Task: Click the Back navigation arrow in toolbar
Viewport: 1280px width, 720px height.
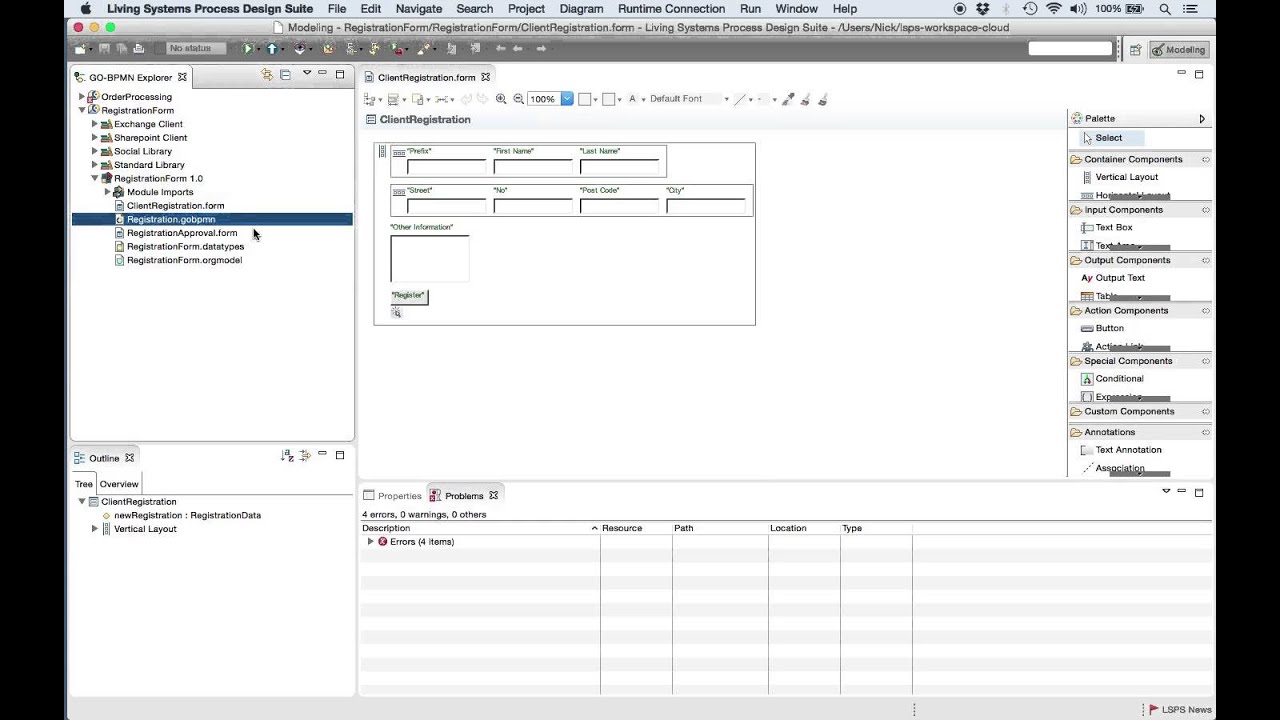Action: [x=518, y=48]
